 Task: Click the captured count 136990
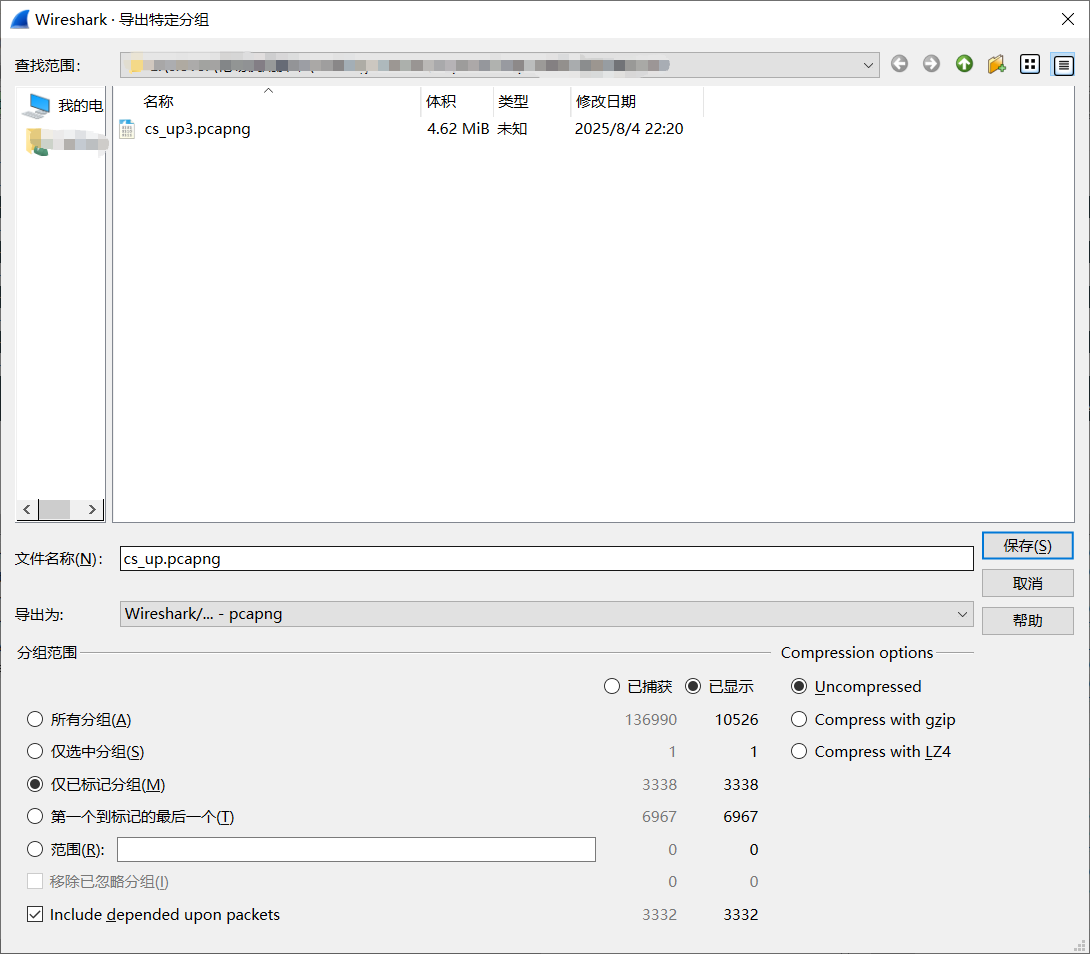point(651,719)
